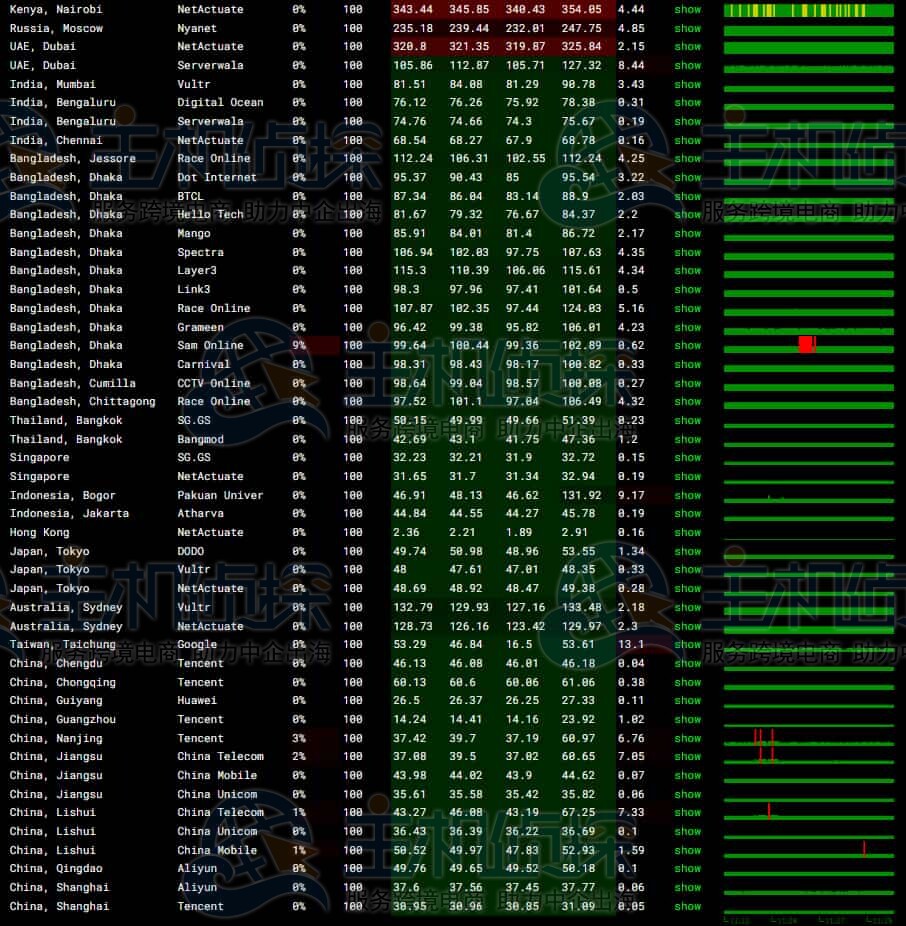Click show for Singapore NetActuate row

(687, 477)
